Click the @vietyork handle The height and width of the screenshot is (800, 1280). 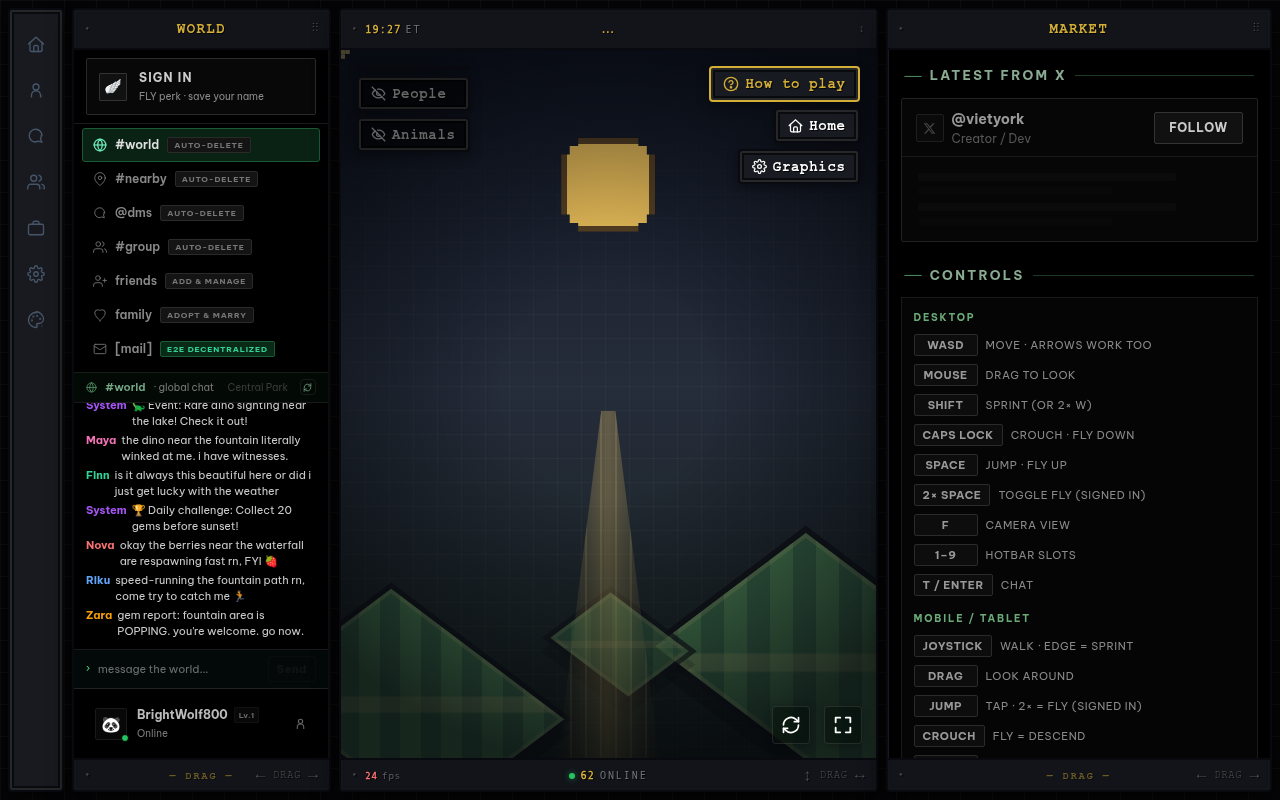click(988, 119)
